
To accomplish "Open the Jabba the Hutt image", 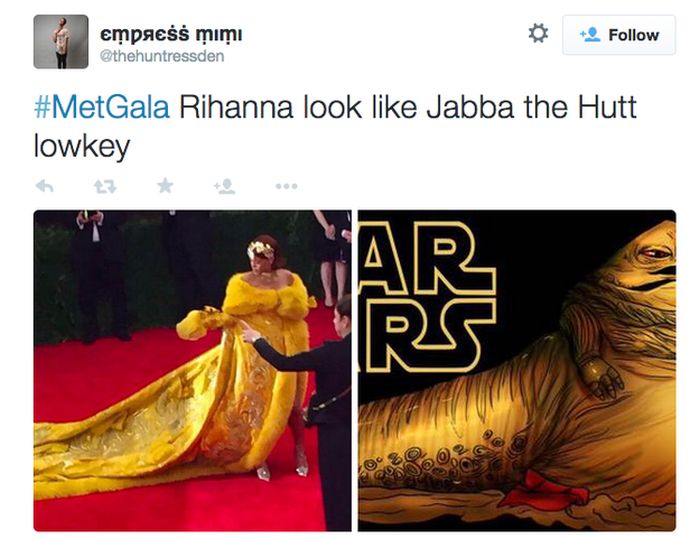I will click(517, 370).
